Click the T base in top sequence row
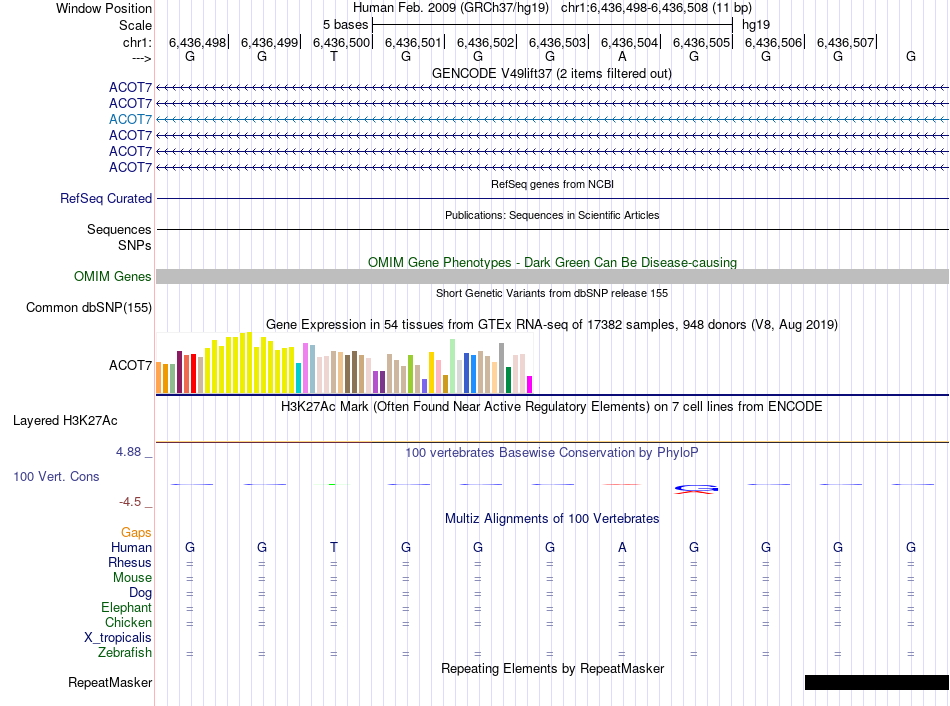The width and height of the screenshot is (950, 706). point(334,56)
